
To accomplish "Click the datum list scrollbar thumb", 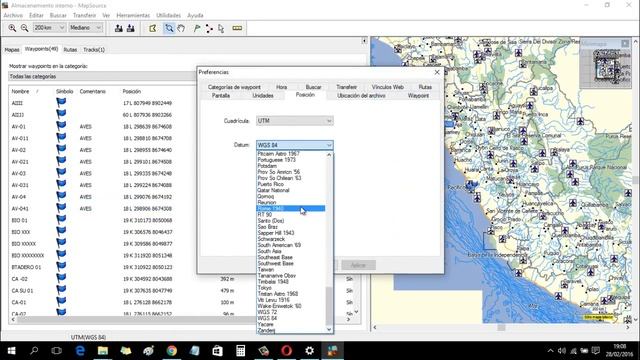I will tap(329, 306).
